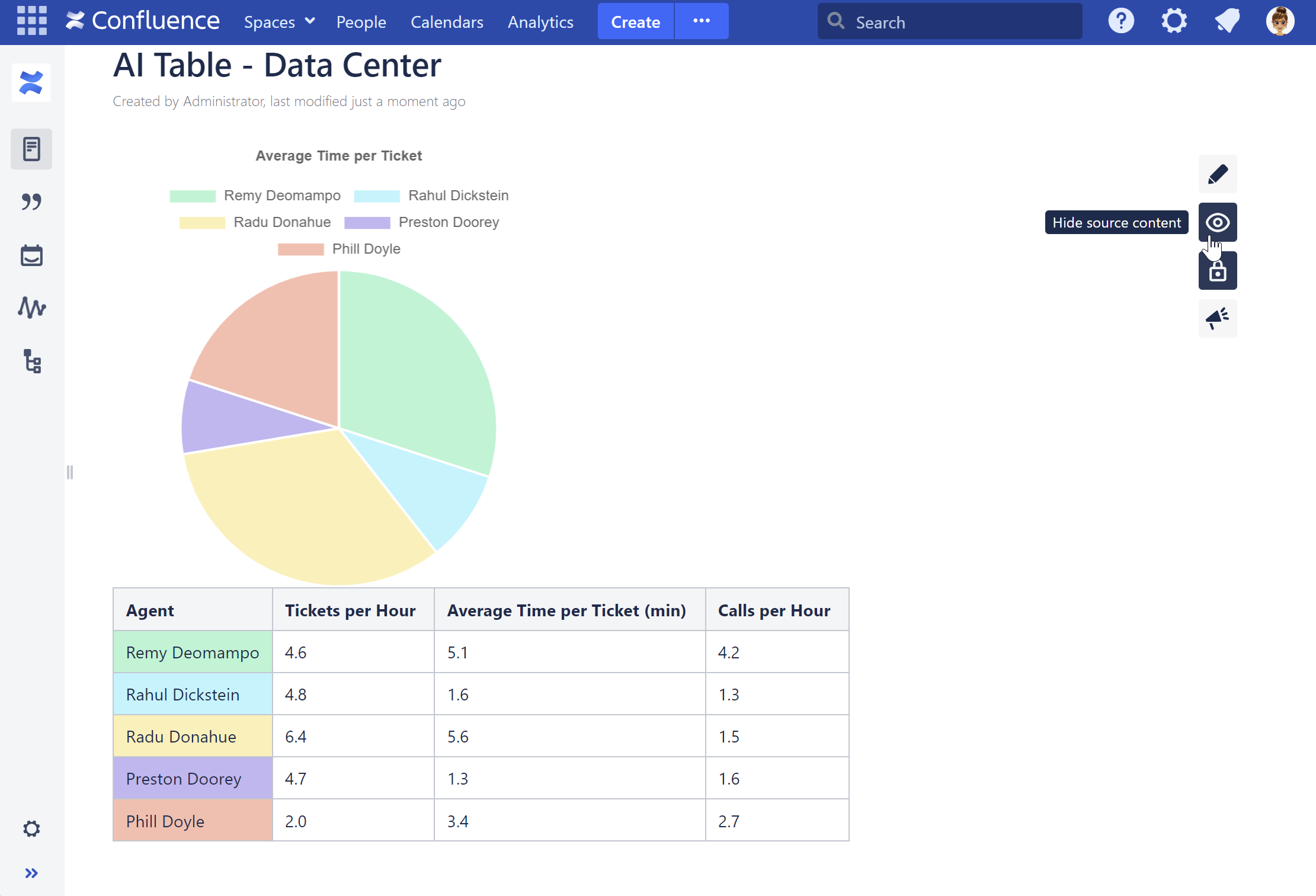Open the more create options ellipsis
This screenshot has height=896, width=1316.
[701, 21]
